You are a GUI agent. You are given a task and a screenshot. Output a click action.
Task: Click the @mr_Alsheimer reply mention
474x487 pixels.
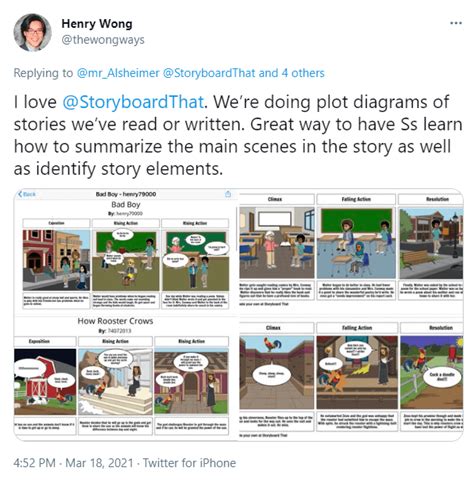tap(118, 73)
